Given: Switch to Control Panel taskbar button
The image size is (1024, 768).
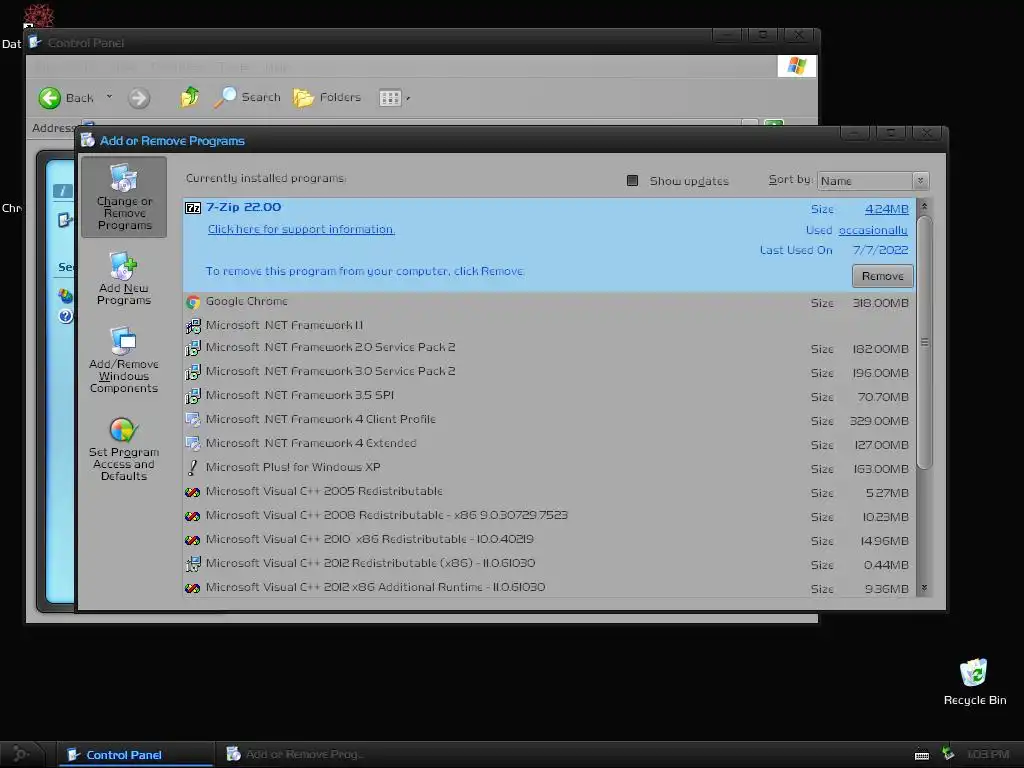Looking at the screenshot, I should coord(136,754).
